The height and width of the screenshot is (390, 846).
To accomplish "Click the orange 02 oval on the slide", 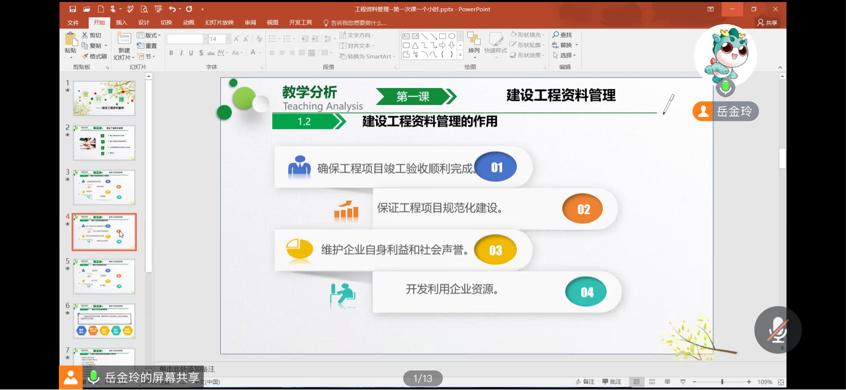I will click(x=583, y=209).
